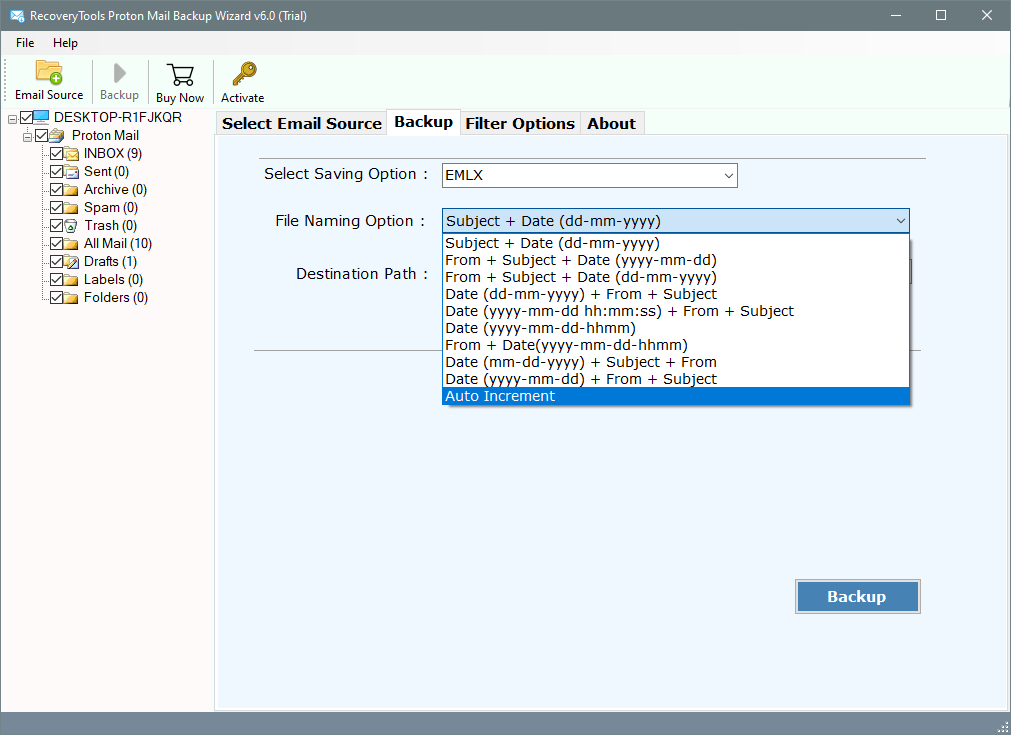
Task: Choose From + Date(yyyy-mm-dd-hhmm) option
Action: [676, 345]
